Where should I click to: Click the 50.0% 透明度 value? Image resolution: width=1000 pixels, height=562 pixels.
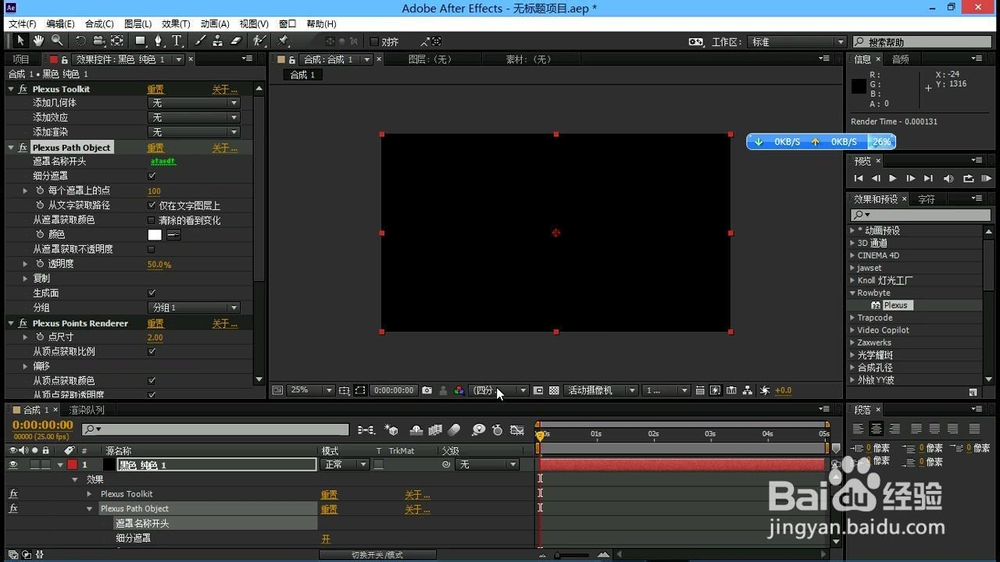point(159,264)
